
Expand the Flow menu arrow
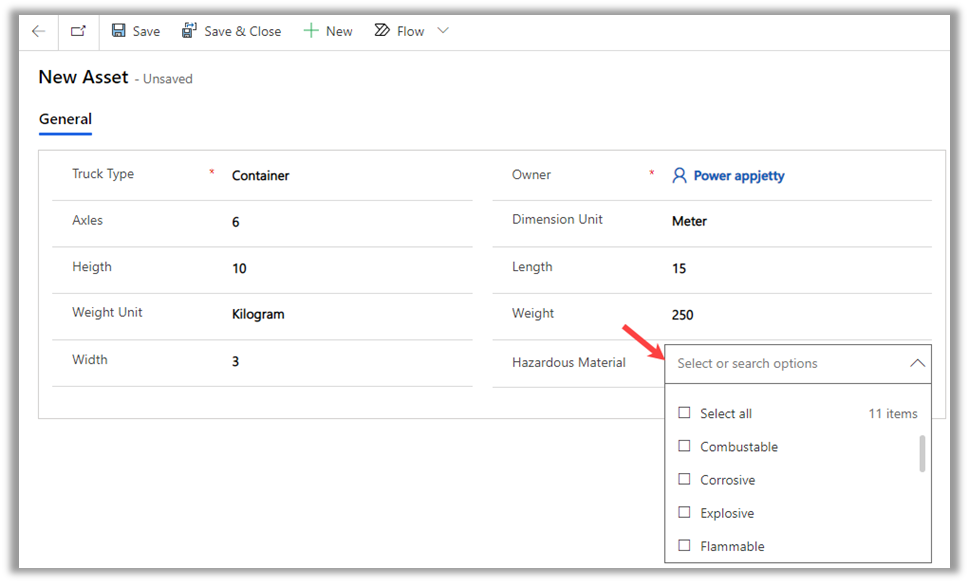pyautogui.click(x=443, y=31)
